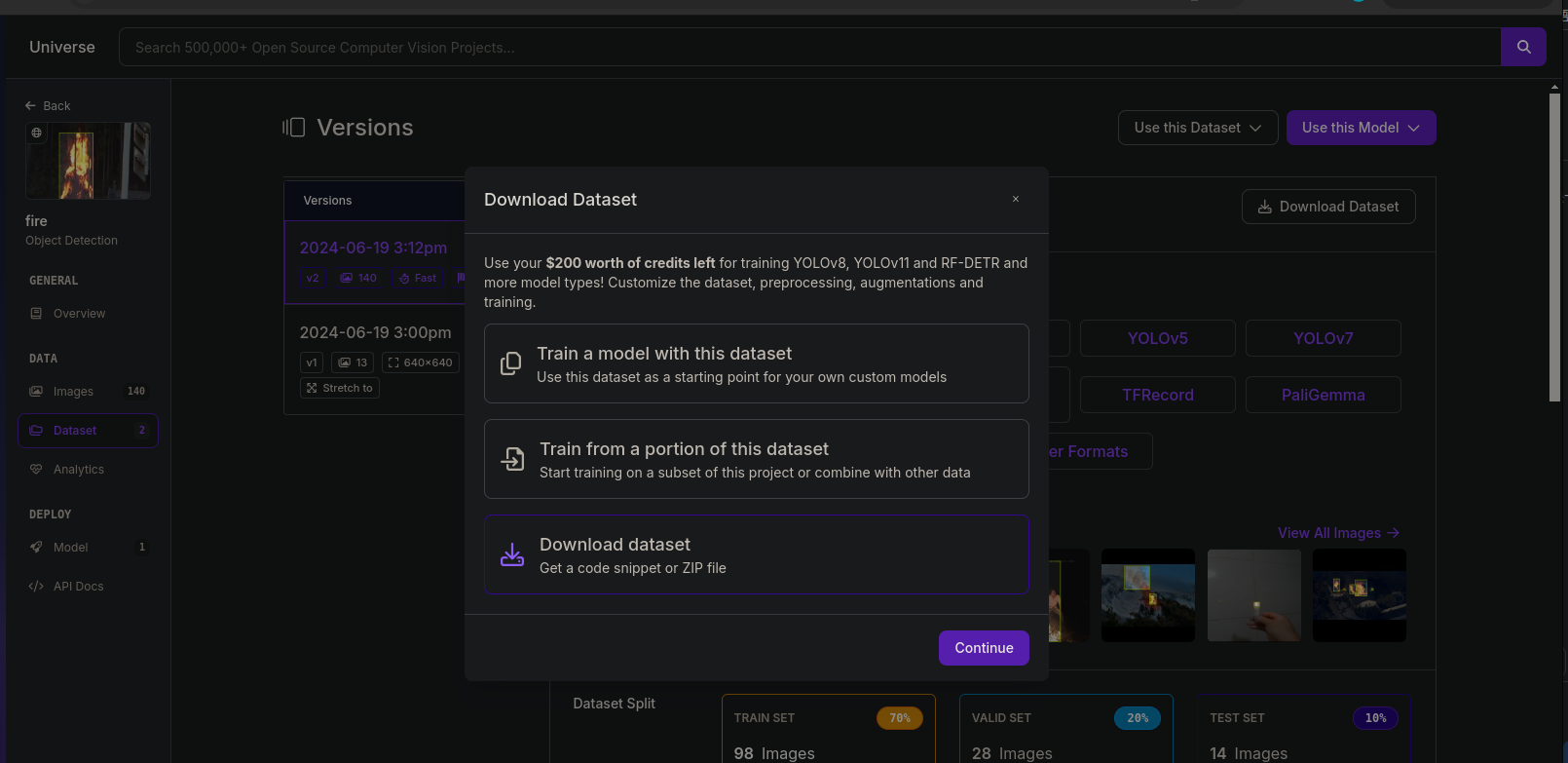Click the v2 version badge

(x=313, y=278)
